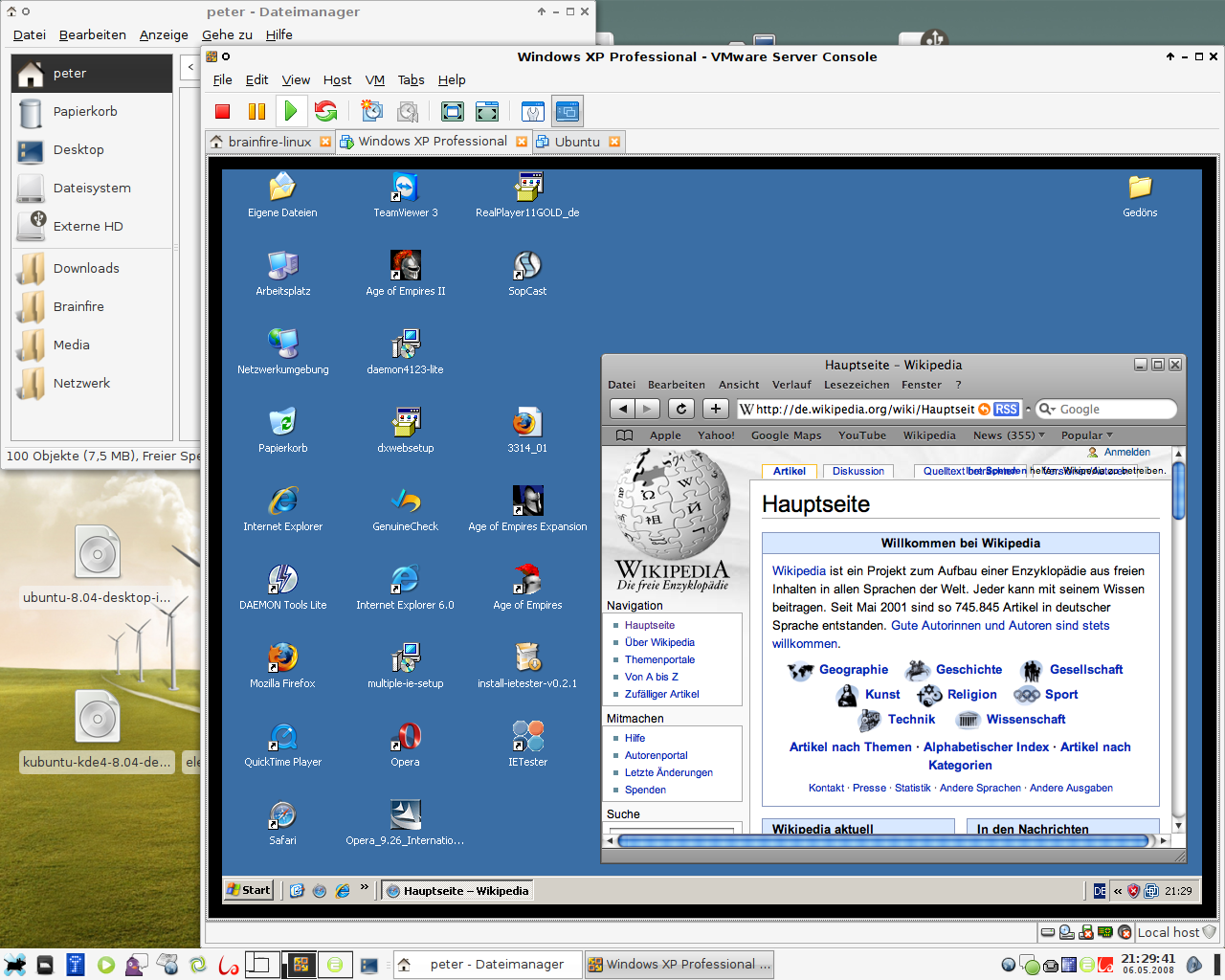
Task: Open the File menu in VMware Server Console
Action: tap(222, 80)
